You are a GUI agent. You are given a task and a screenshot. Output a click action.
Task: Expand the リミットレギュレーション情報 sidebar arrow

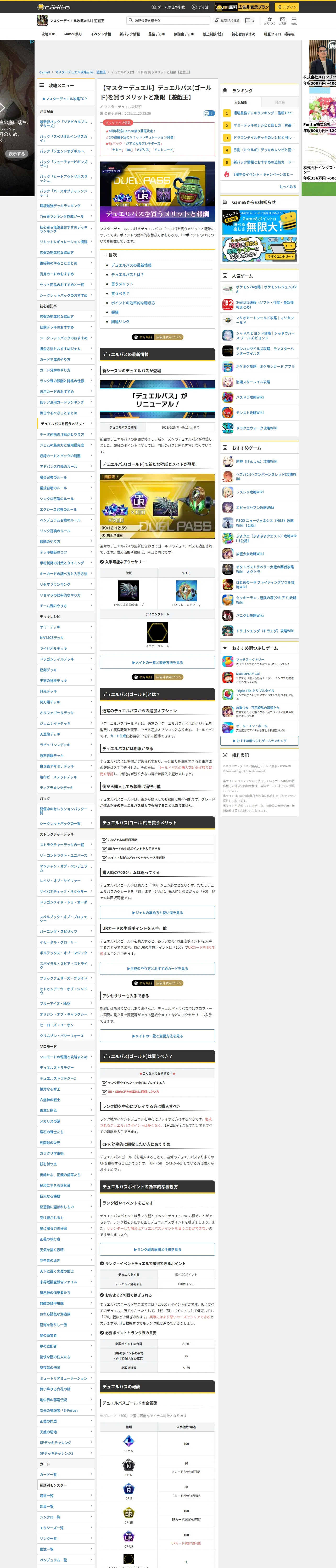[92, 242]
